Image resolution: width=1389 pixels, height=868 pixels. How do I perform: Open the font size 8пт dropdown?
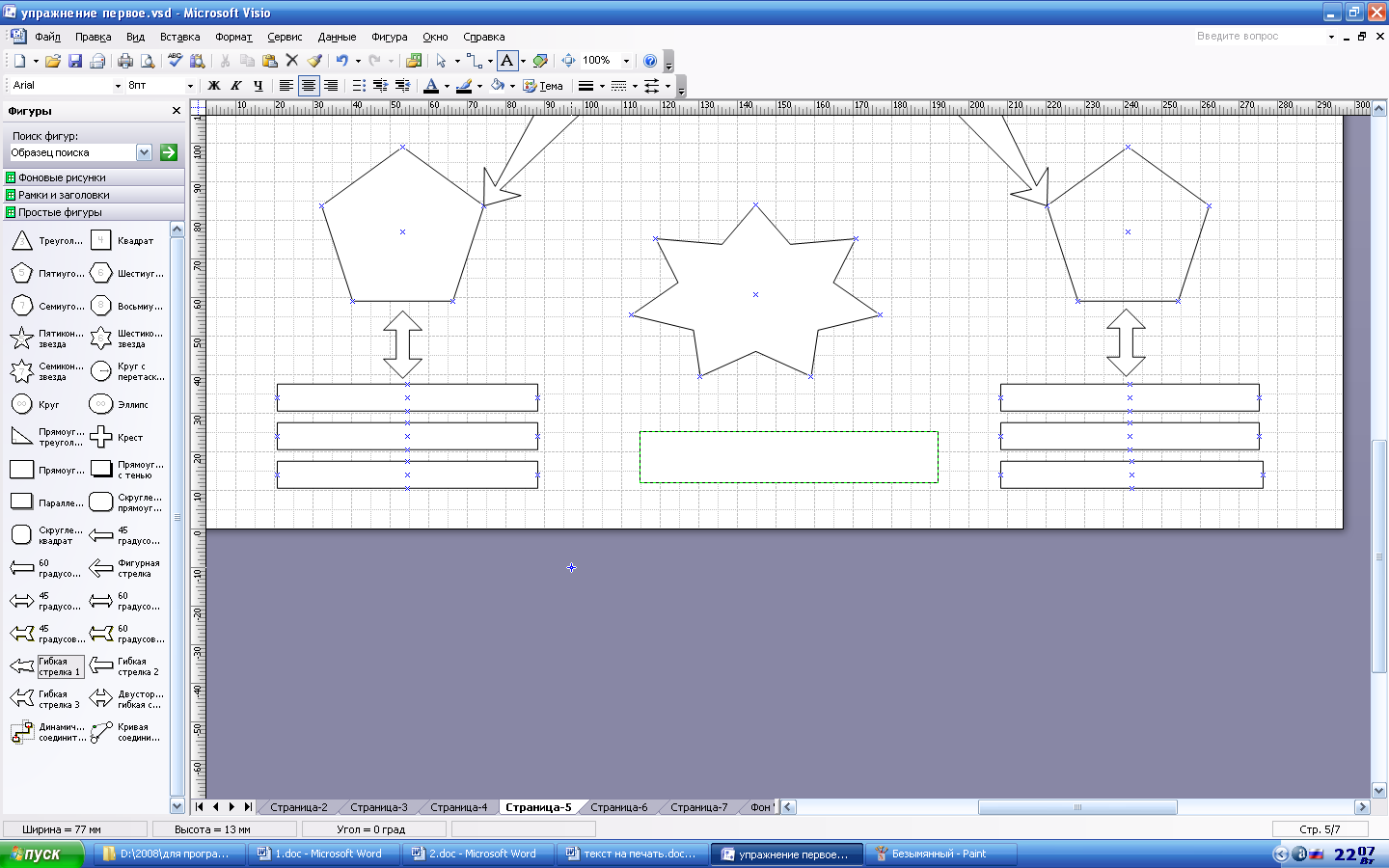pyautogui.click(x=190, y=86)
